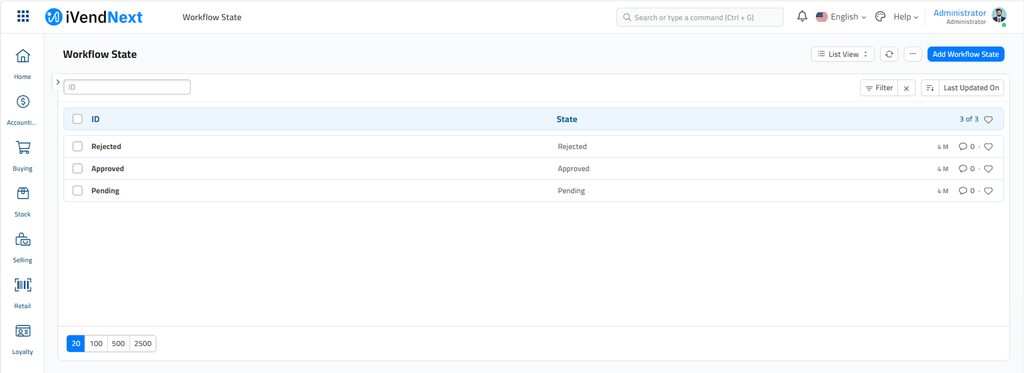
Task: Like the Pending row heart
Action: click(988, 191)
